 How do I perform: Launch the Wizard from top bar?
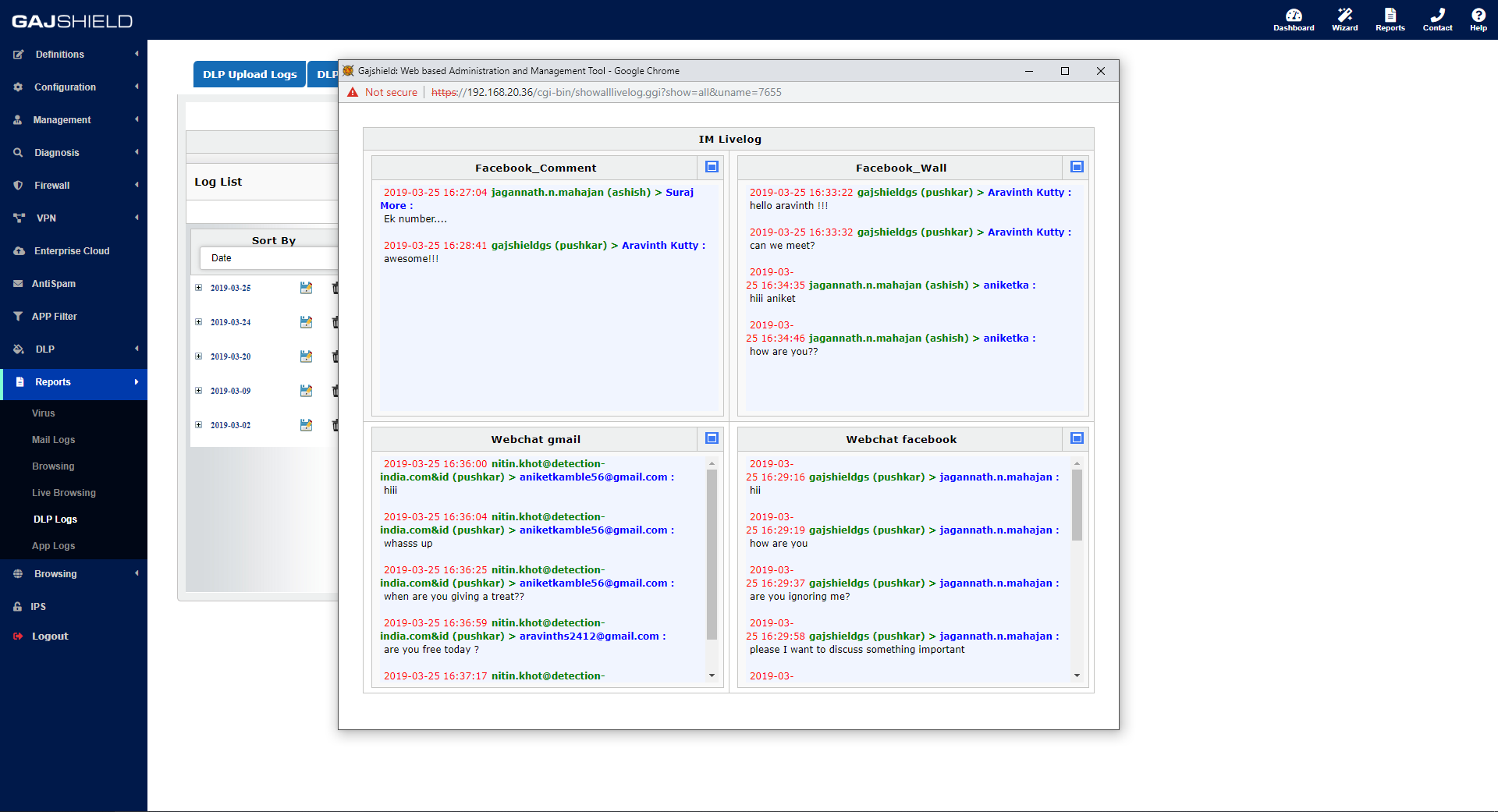point(1344,20)
